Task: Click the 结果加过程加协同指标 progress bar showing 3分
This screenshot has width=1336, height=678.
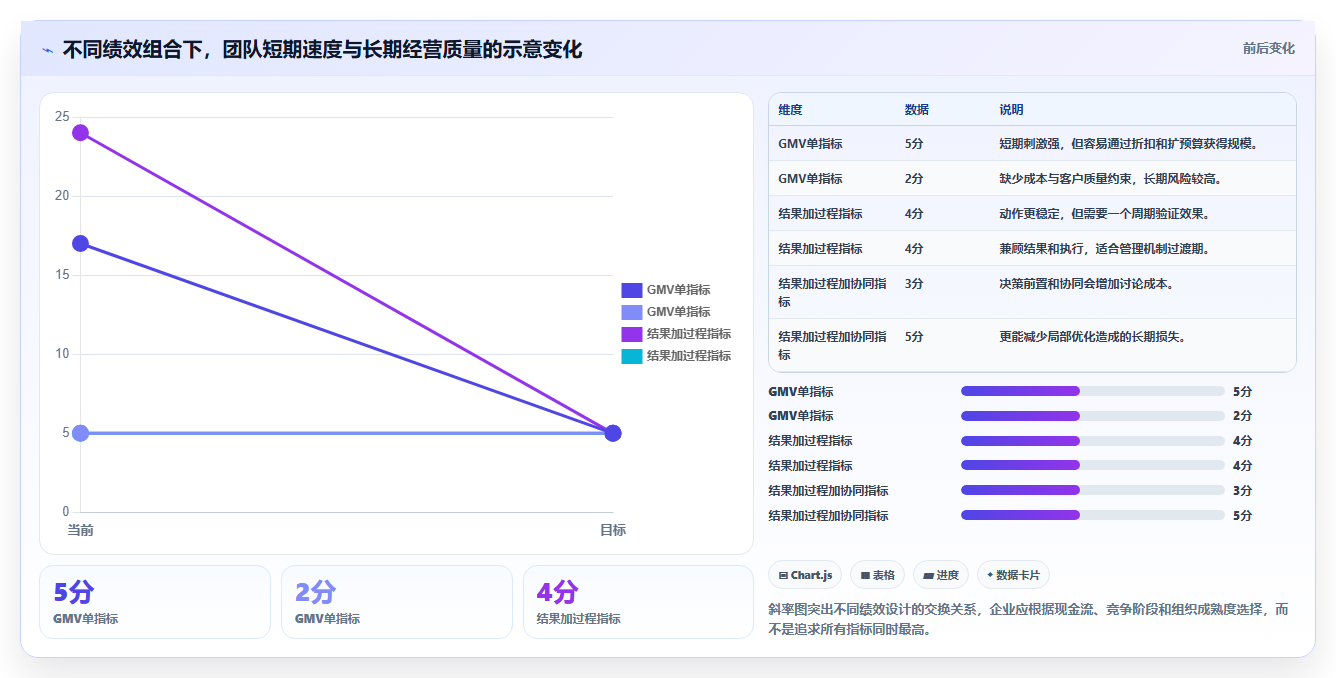Action: point(1093,491)
